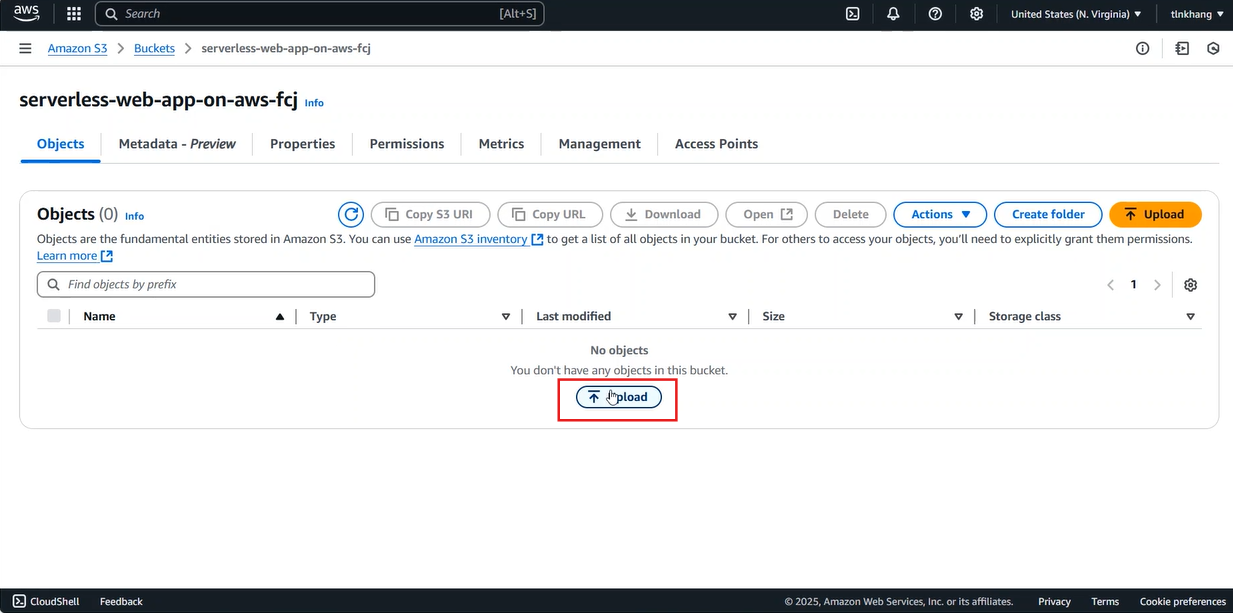Click the Download button

[664, 214]
